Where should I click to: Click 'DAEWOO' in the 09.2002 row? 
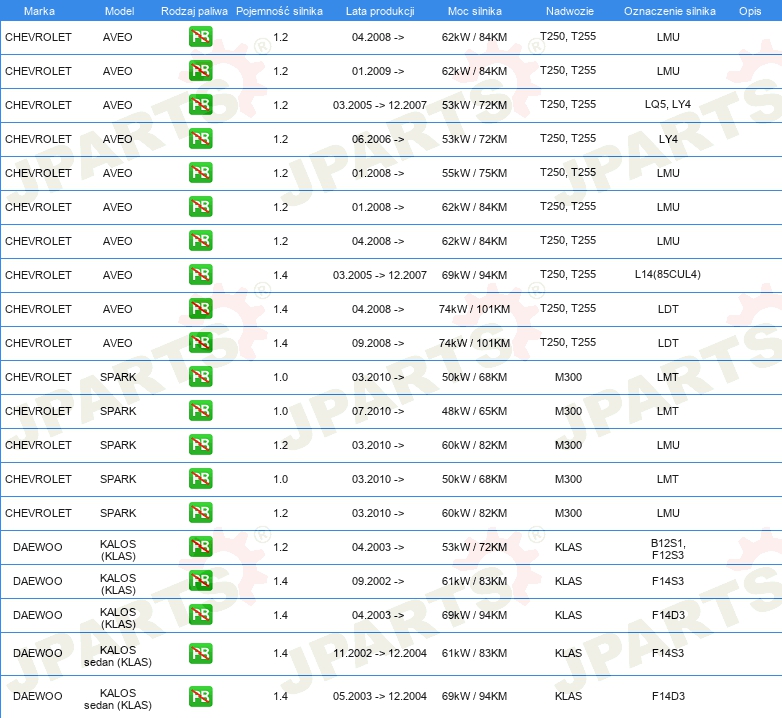[37, 581]
